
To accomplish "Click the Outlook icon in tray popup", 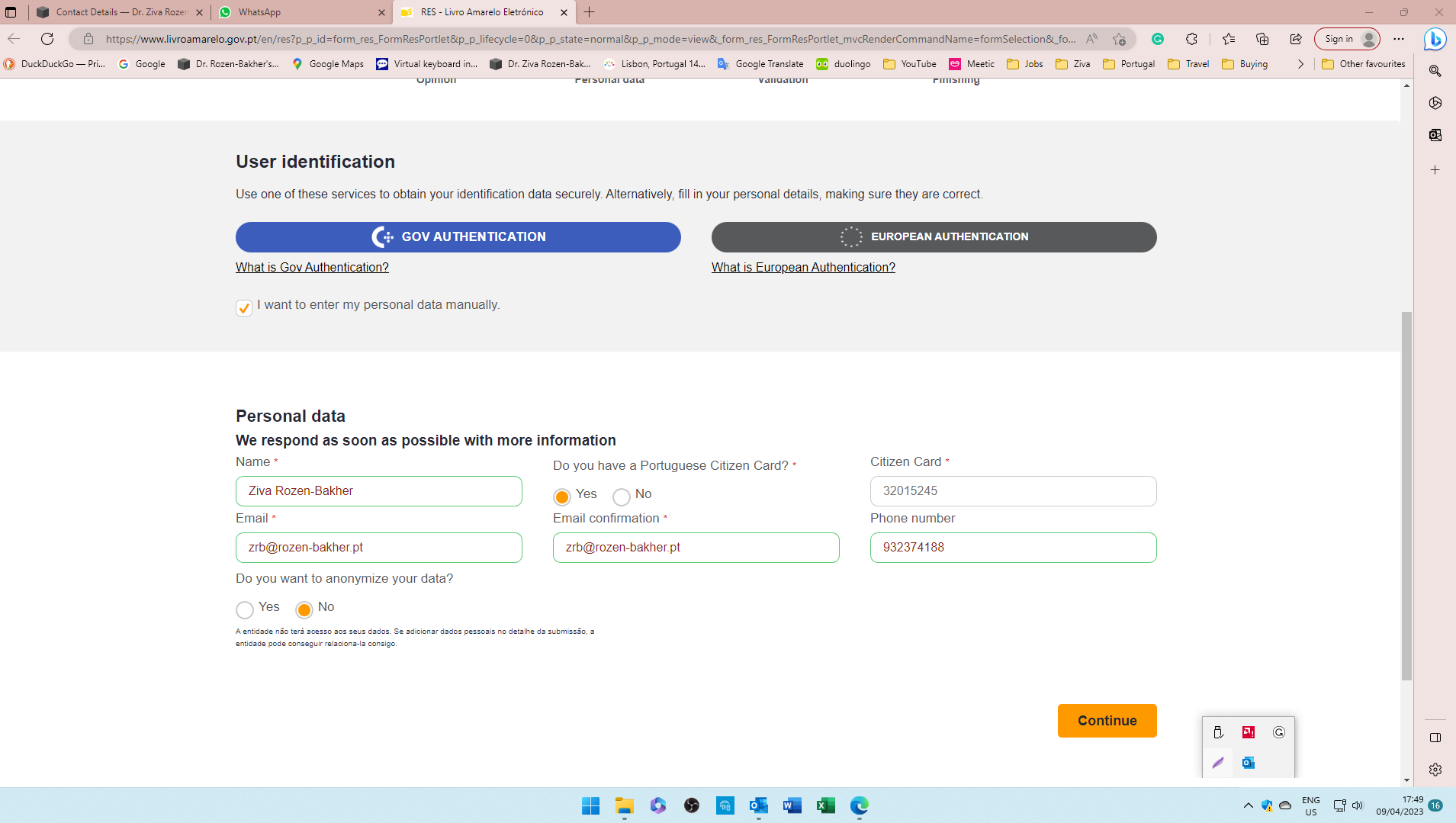I will click(1249, 763).
